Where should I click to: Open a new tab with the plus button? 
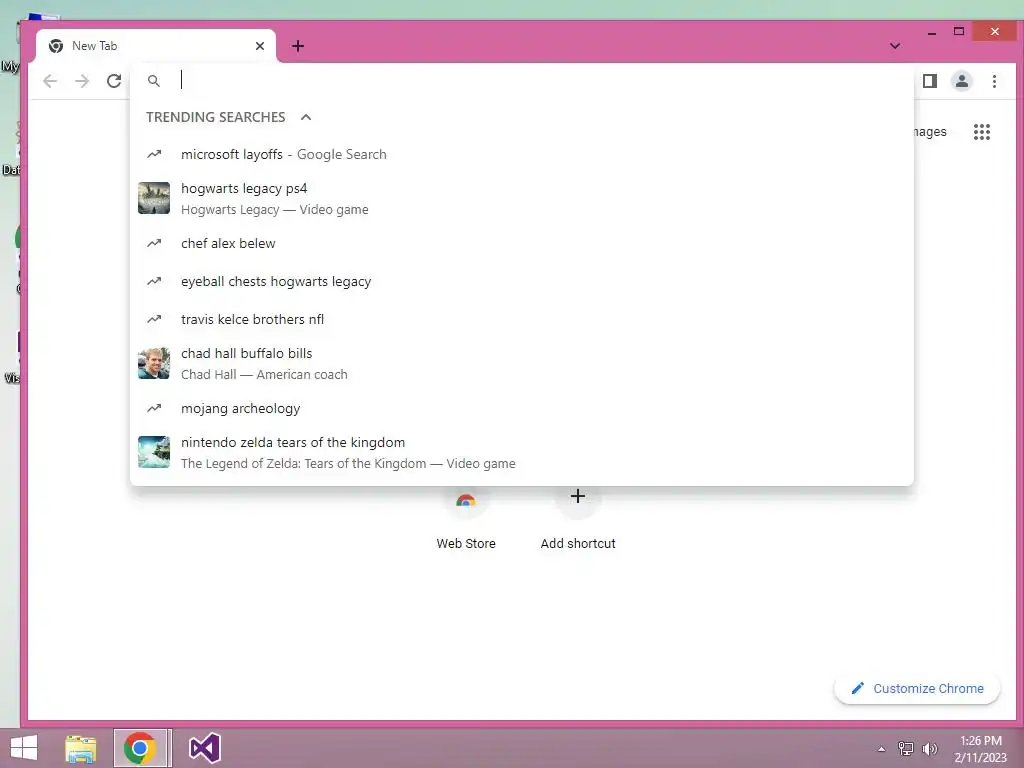click(x=298, y=46)
